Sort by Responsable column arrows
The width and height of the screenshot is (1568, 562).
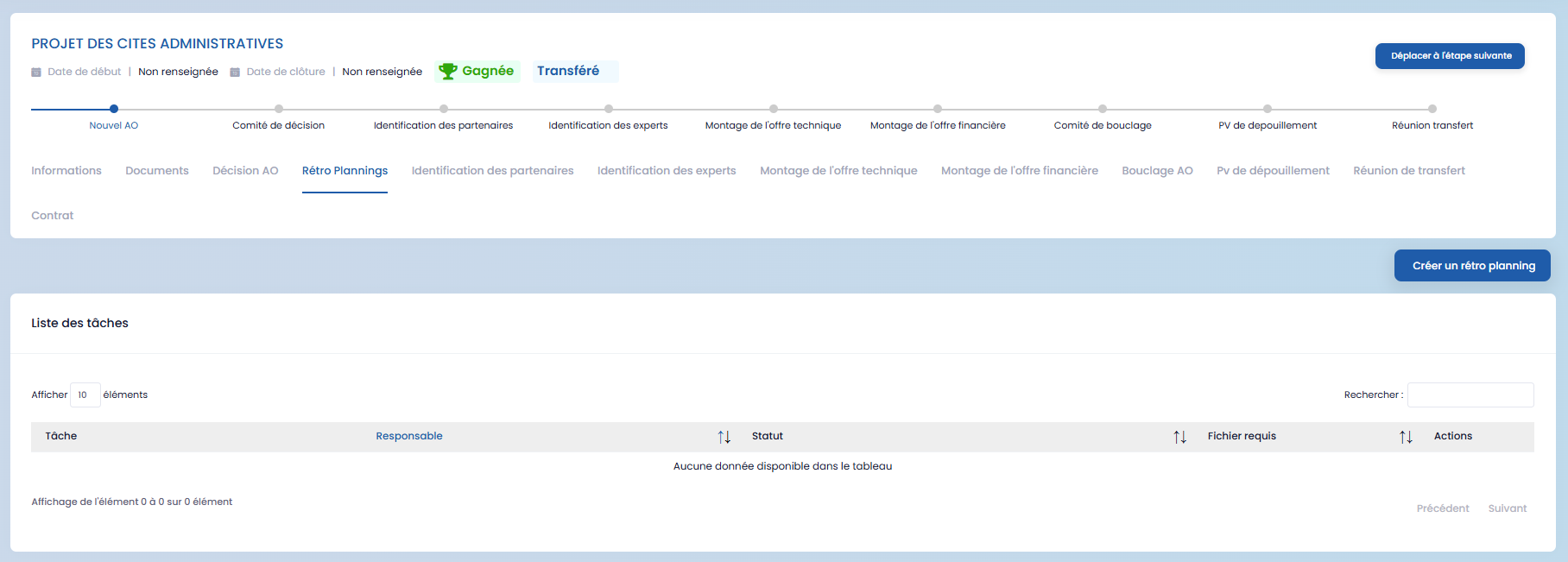coord(724,437)
